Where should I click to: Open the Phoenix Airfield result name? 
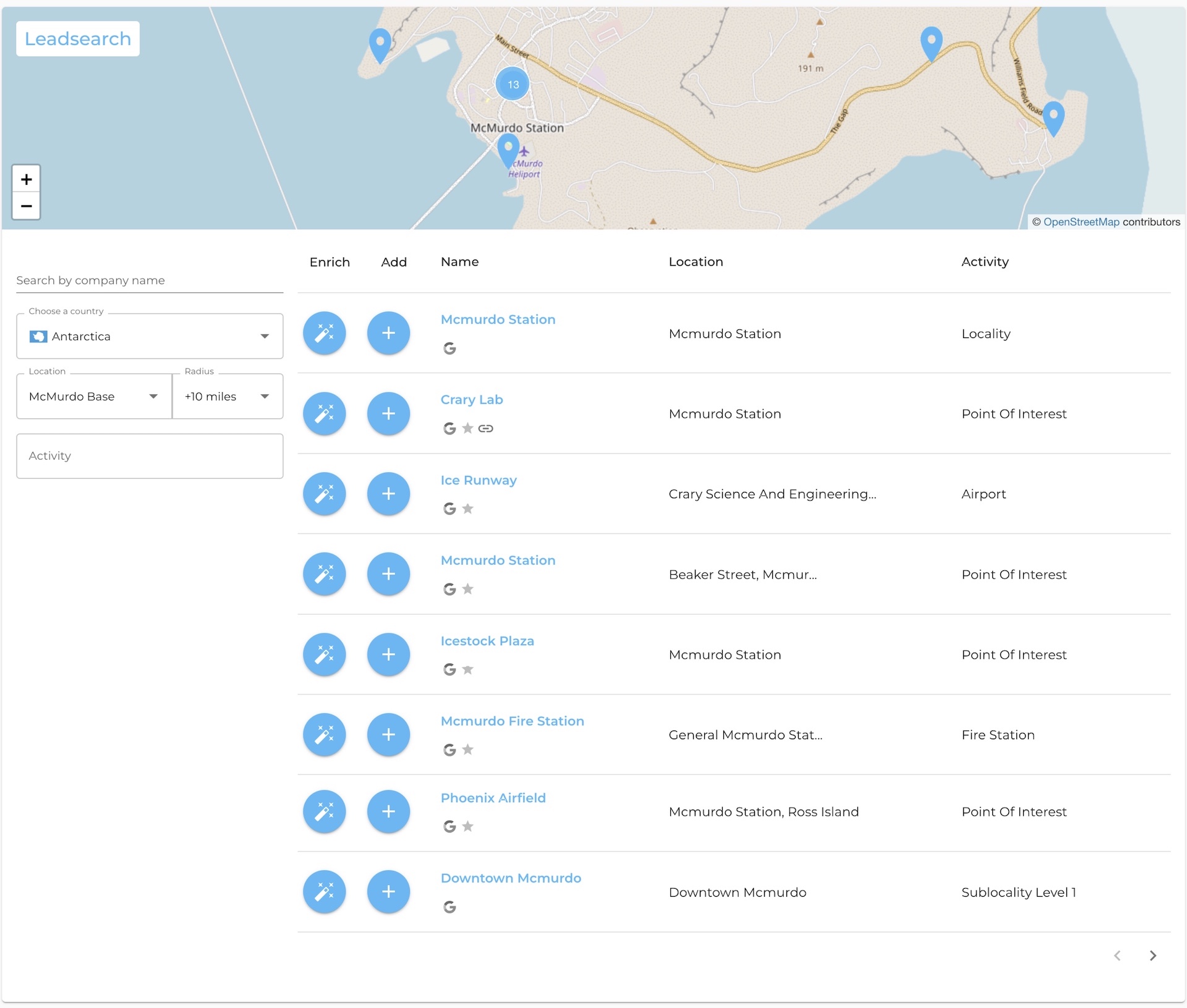click(x=493, y=798)
